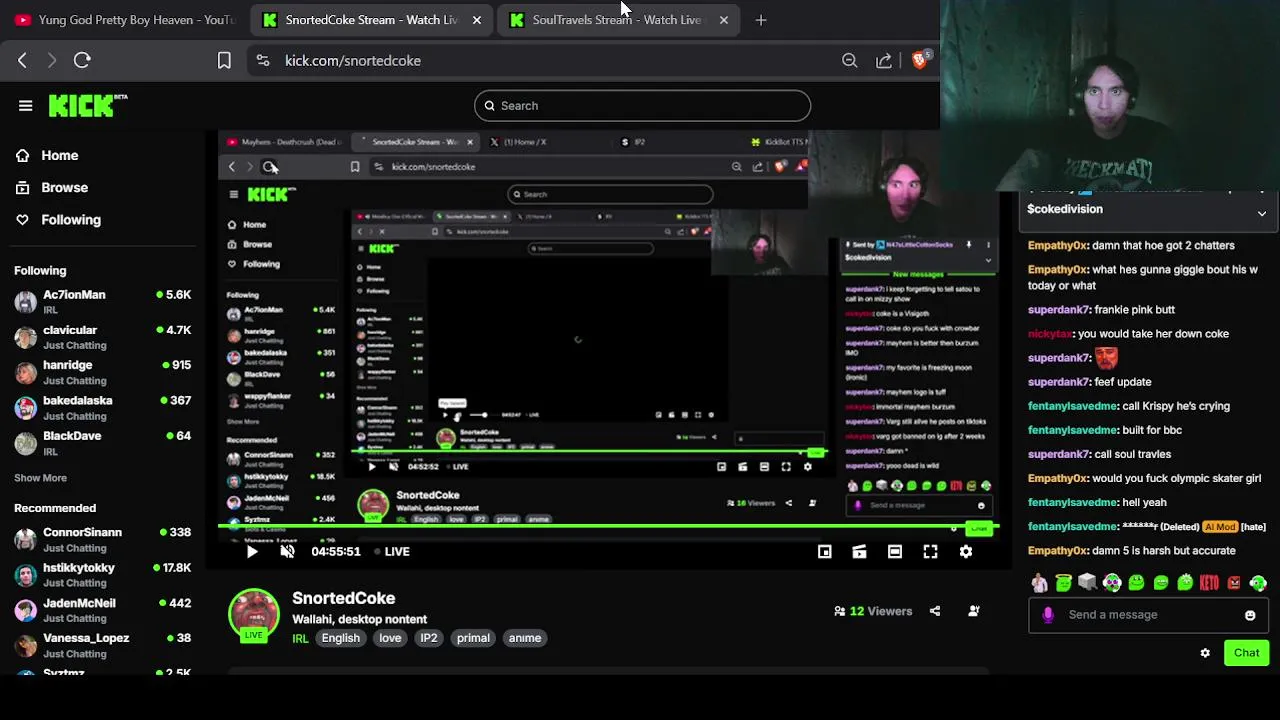Click SnortedCoke streamer avatar
1280x720 pixels.
(x=254, y=612)
